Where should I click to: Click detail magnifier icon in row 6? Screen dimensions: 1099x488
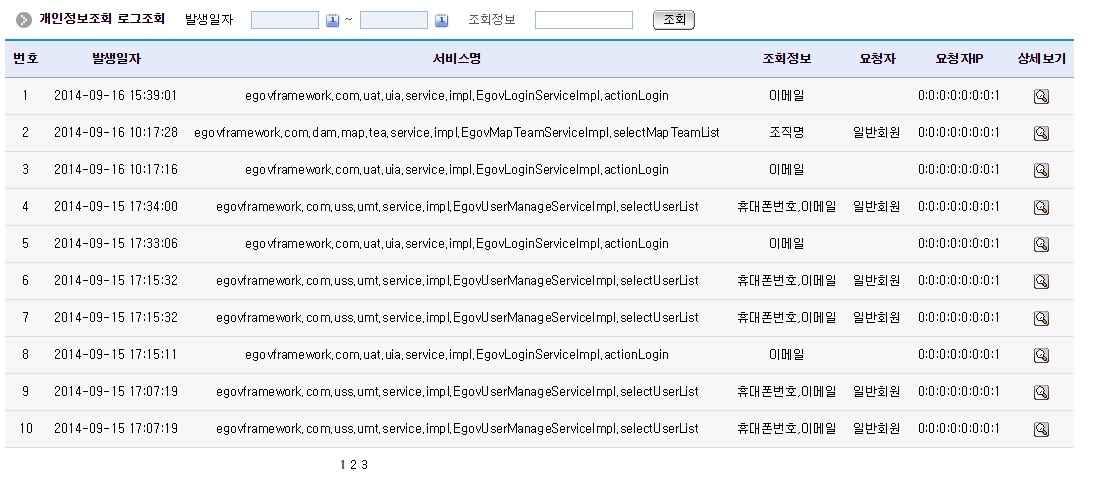[x=1040, y=281]
